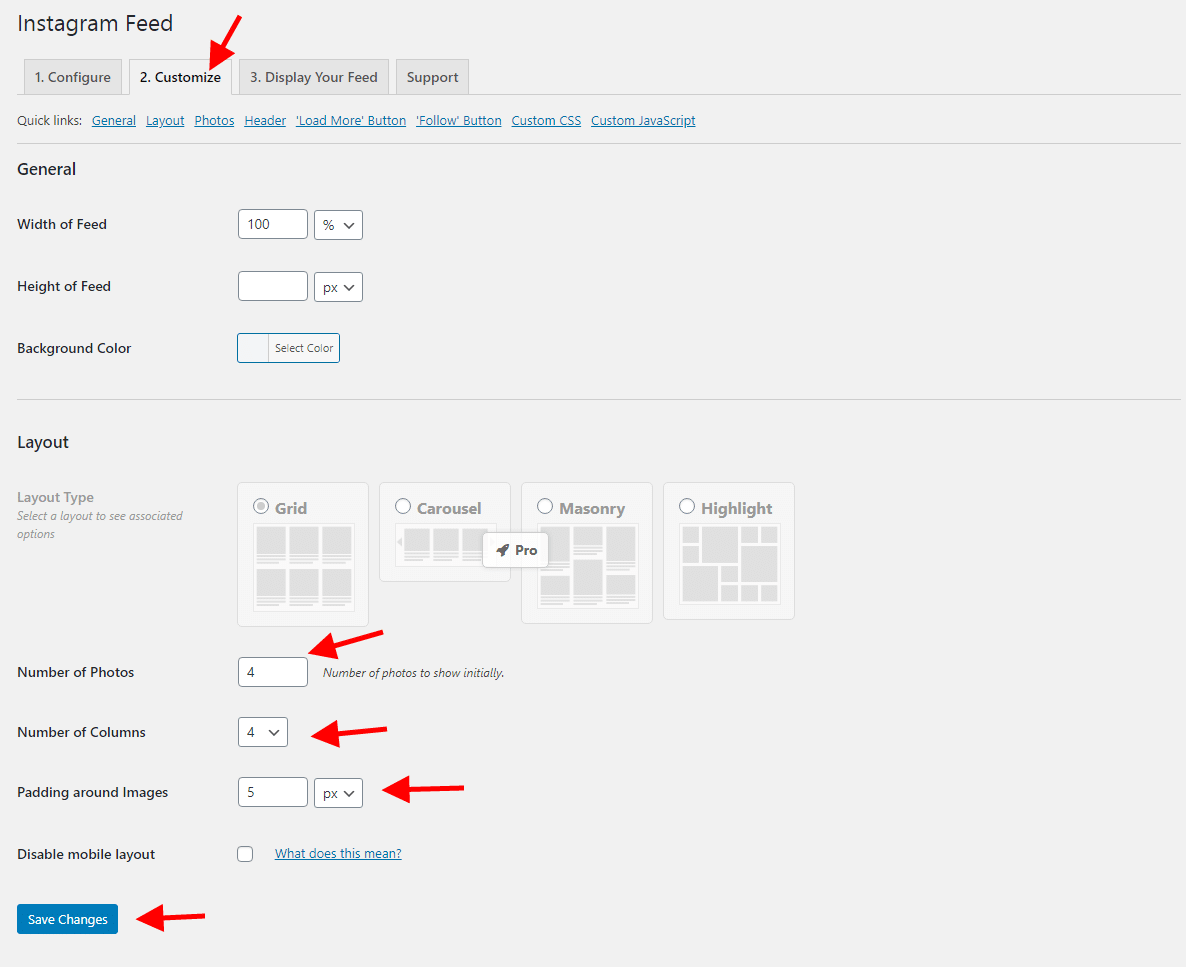
Task: Open the 'Follow' Button quick link
Action: pyautogui.click(x=458, y=120)
